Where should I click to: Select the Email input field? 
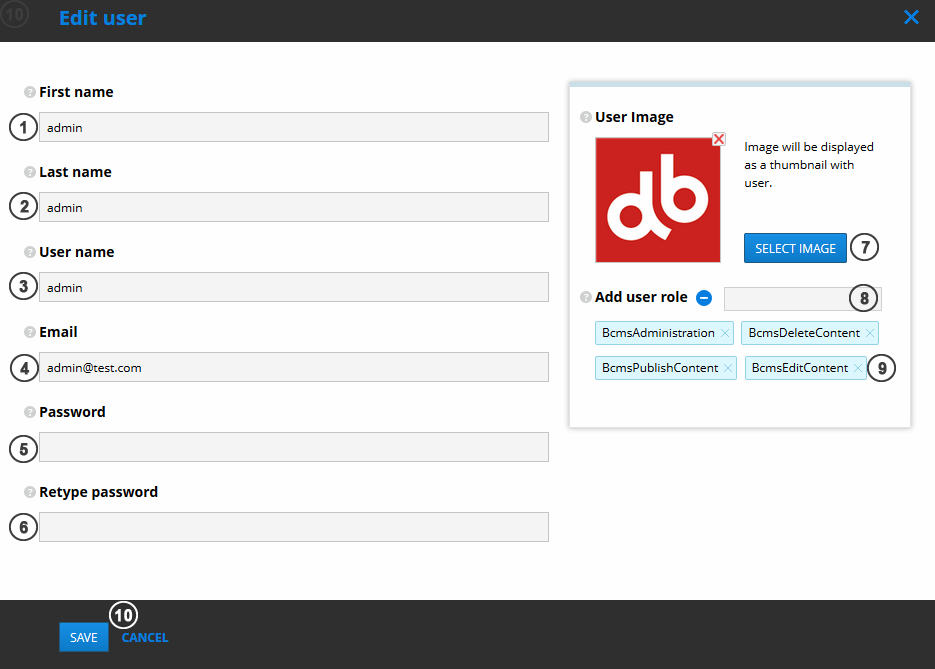tap(293, 367)
